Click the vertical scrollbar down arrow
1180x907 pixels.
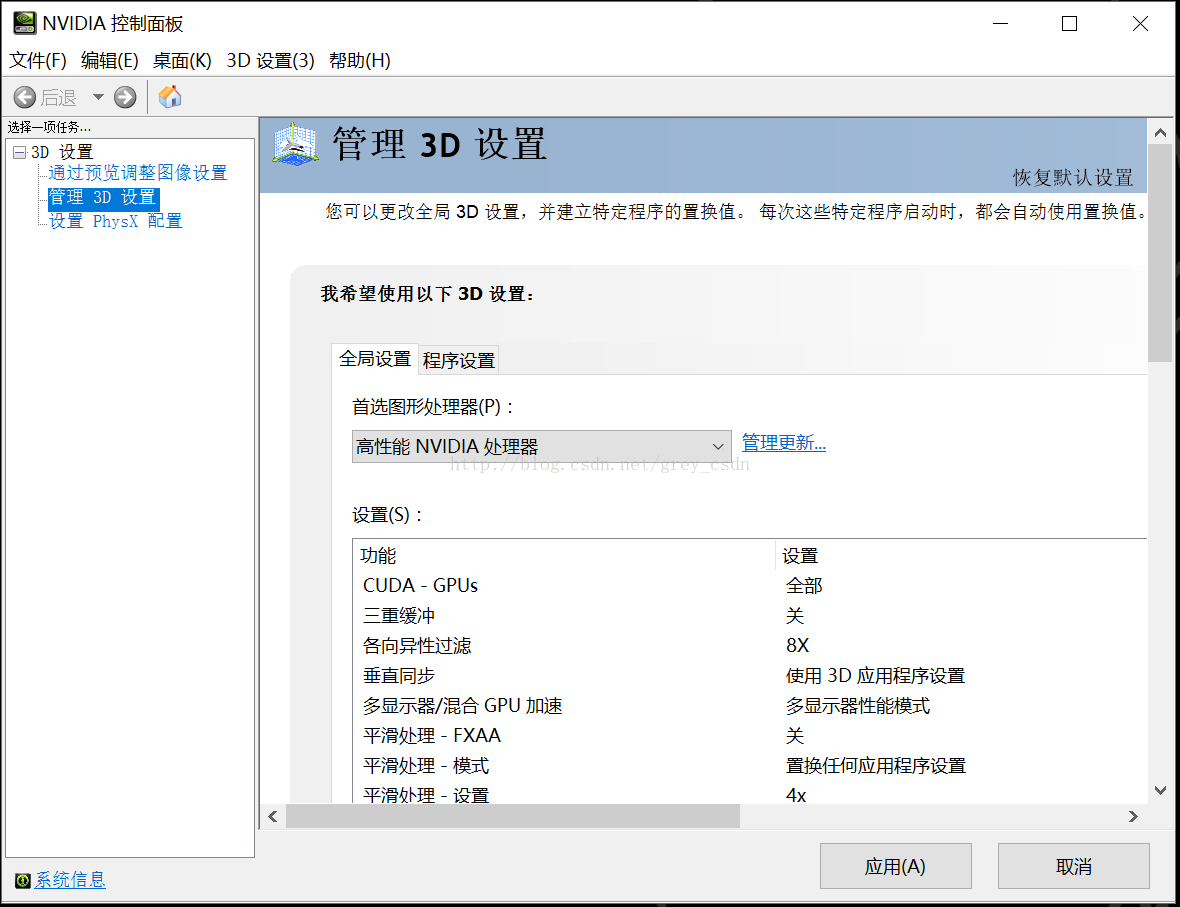tap(1160, 790)
